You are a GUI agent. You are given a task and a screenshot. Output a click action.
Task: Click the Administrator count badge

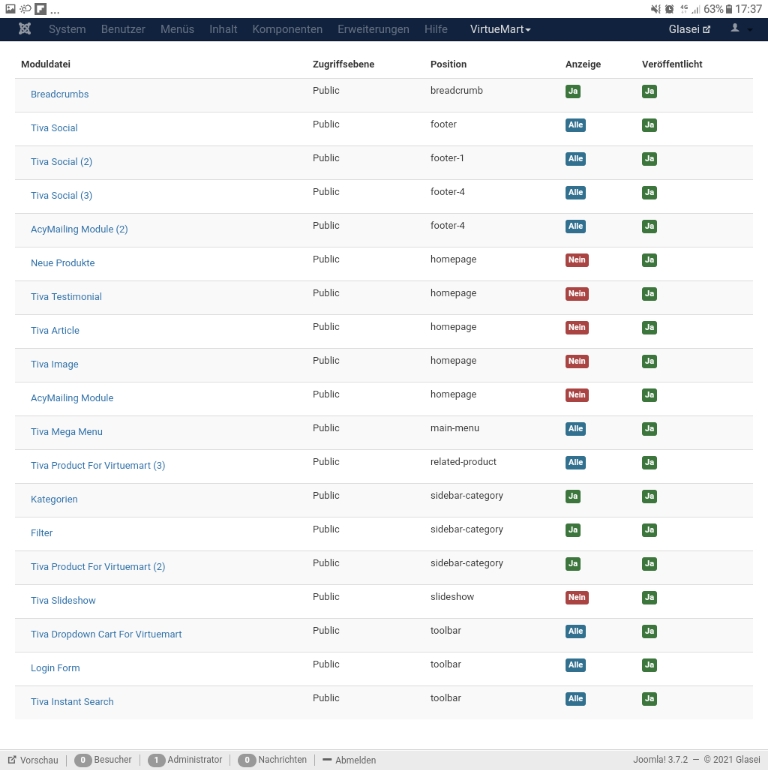(156, 760)
